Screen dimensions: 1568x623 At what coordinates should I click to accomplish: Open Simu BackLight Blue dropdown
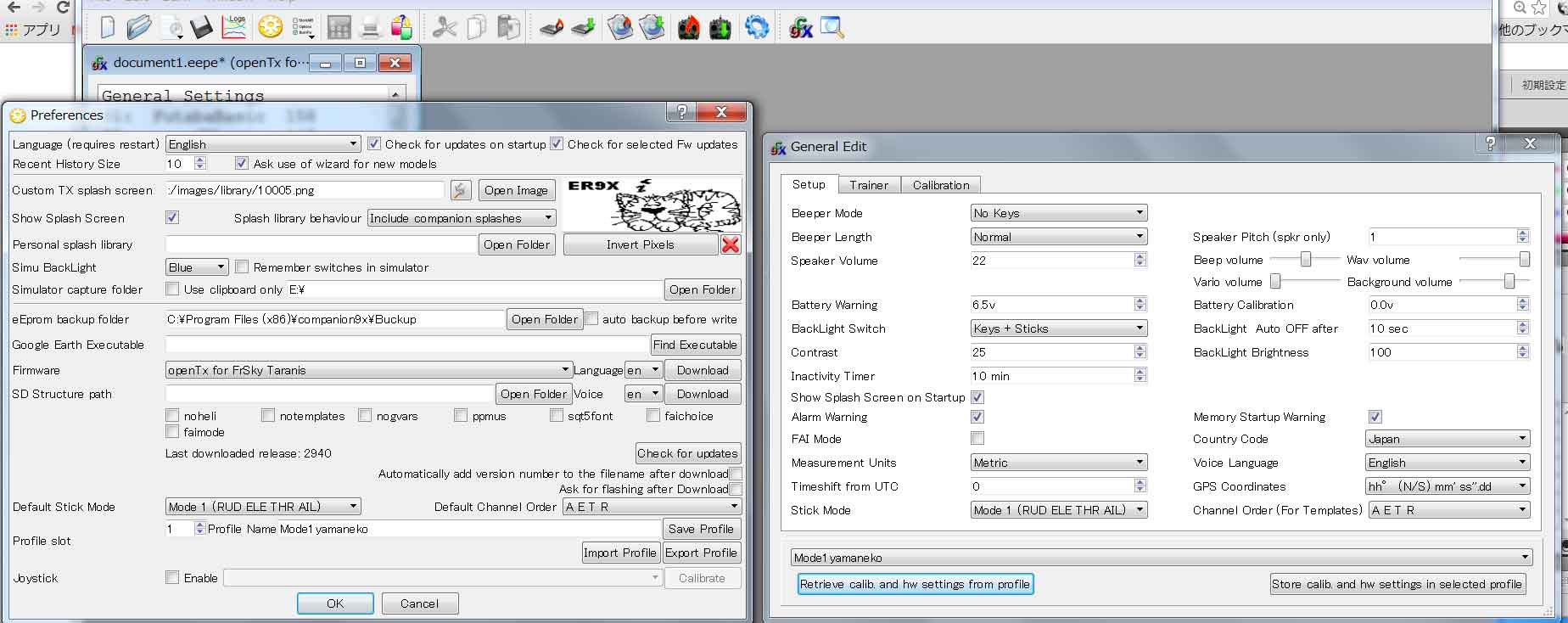197,267
